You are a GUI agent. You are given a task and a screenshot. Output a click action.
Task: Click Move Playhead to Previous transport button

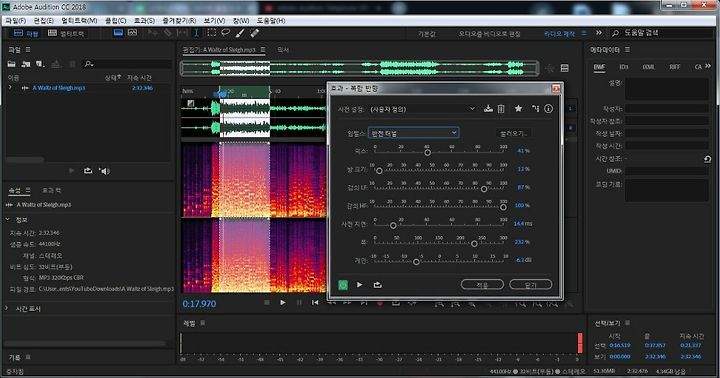(315, 303)
